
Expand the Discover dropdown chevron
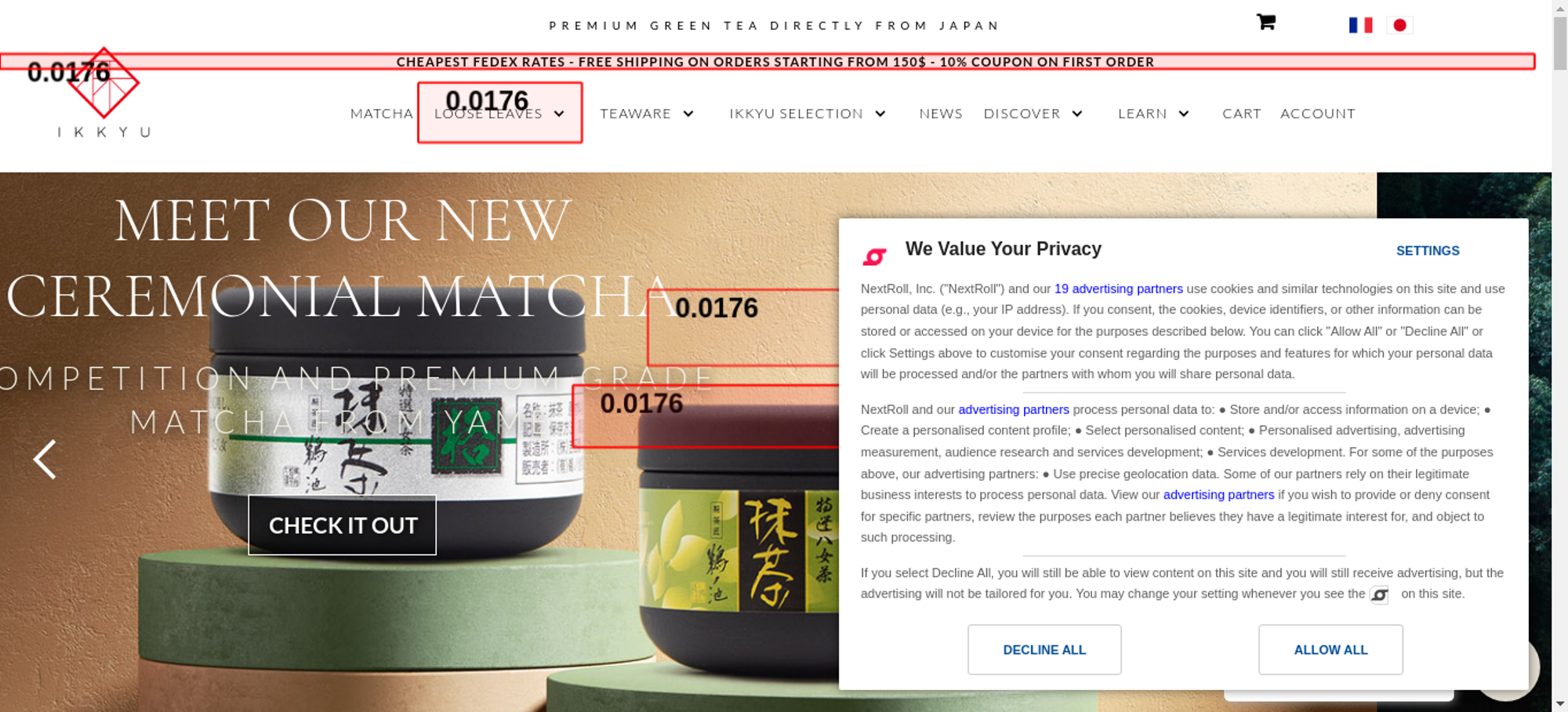click(x=1077, y=114)
